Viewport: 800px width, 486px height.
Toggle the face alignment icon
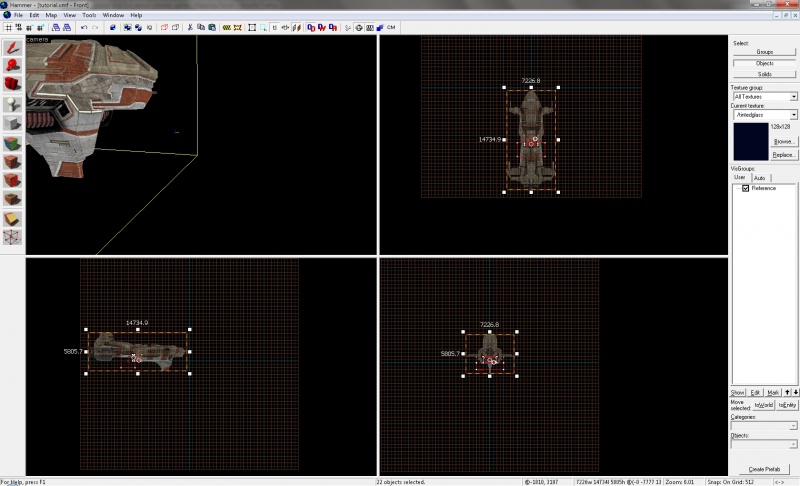coord(296,28)
